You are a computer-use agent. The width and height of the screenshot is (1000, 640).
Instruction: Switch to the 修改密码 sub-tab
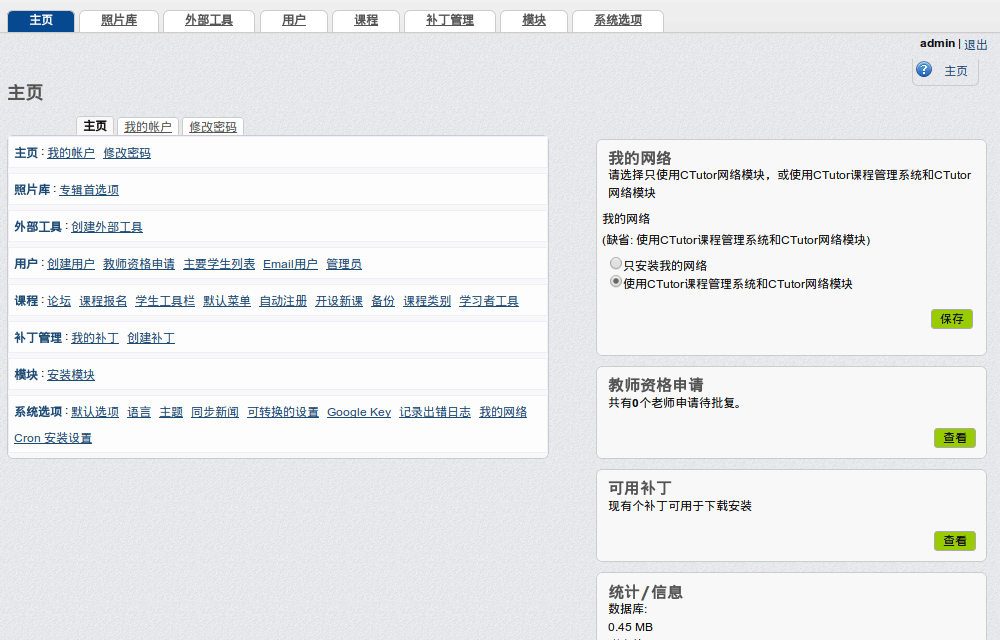coord(212,126)
